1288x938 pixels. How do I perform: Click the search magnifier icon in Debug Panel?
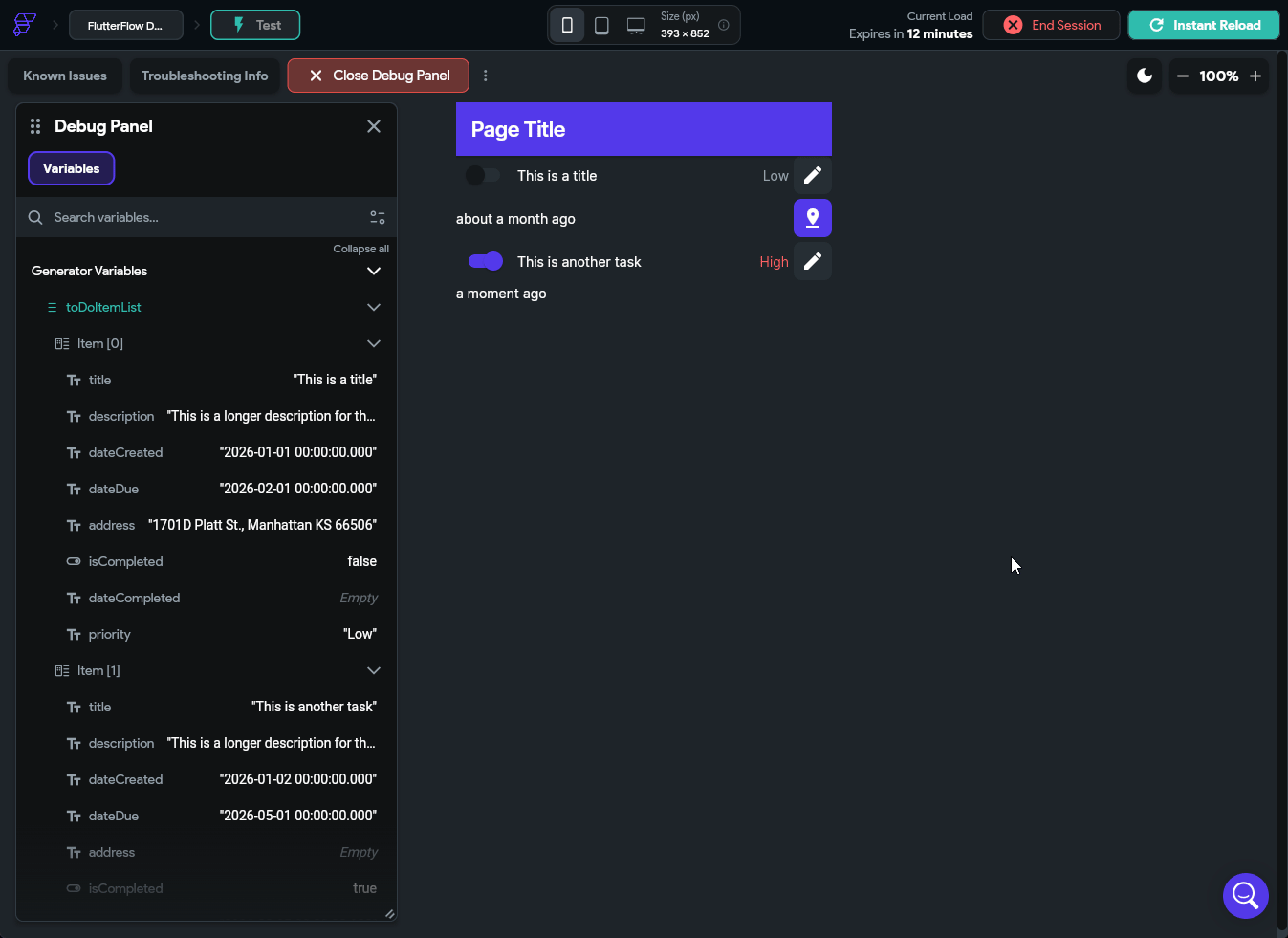[x=35, y=217]
